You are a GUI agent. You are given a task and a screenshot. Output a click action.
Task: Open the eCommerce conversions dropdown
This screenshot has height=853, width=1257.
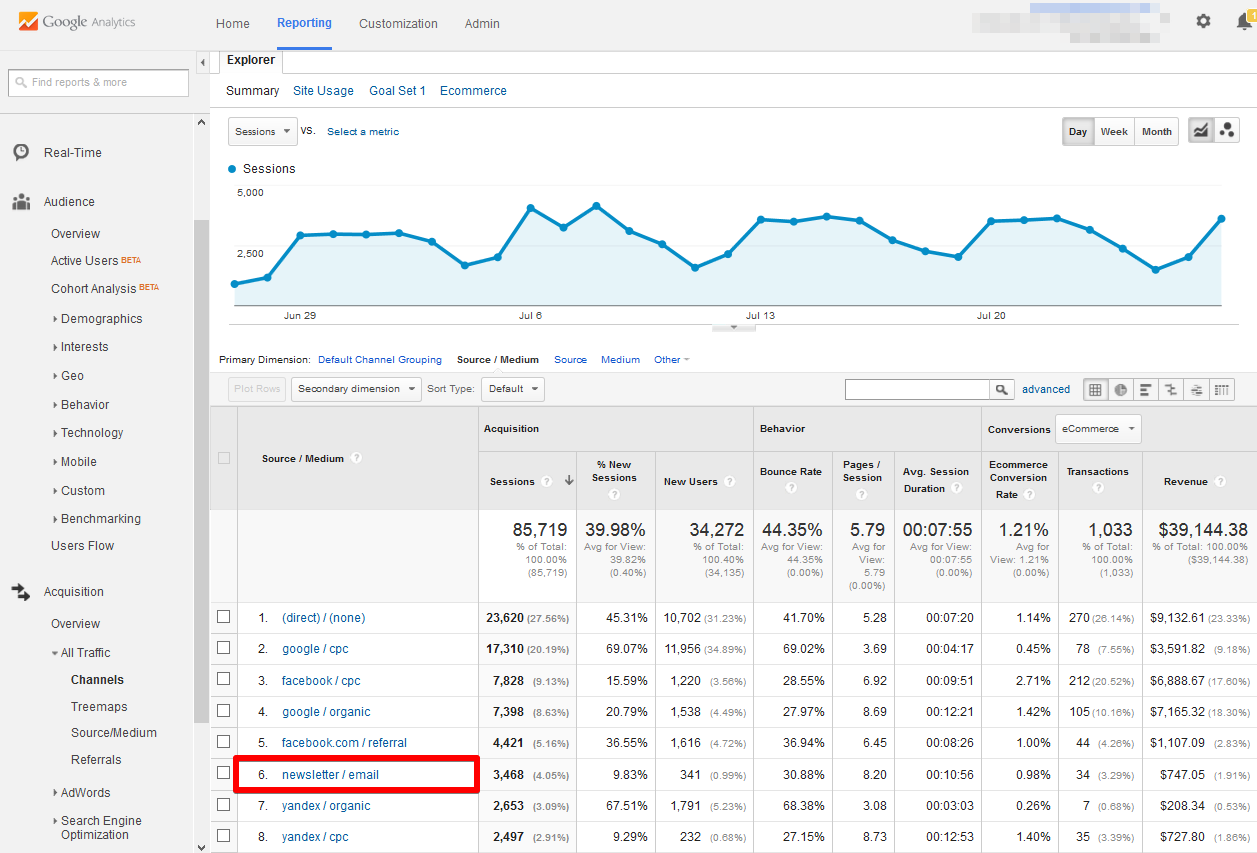(1098, 429)
